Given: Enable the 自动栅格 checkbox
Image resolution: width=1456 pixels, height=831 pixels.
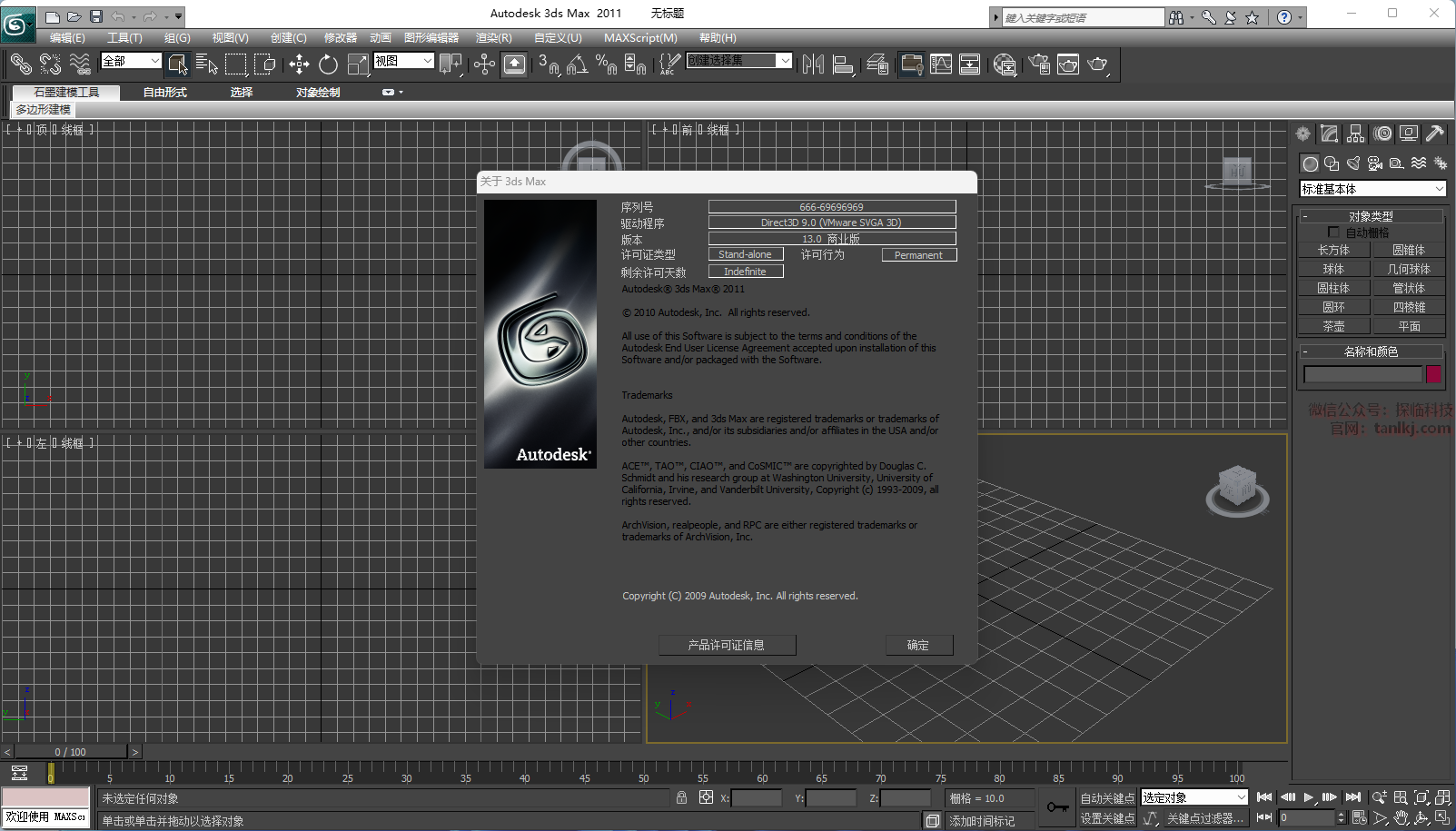Looking at the screenshot, I should (x=1333, y=232).
